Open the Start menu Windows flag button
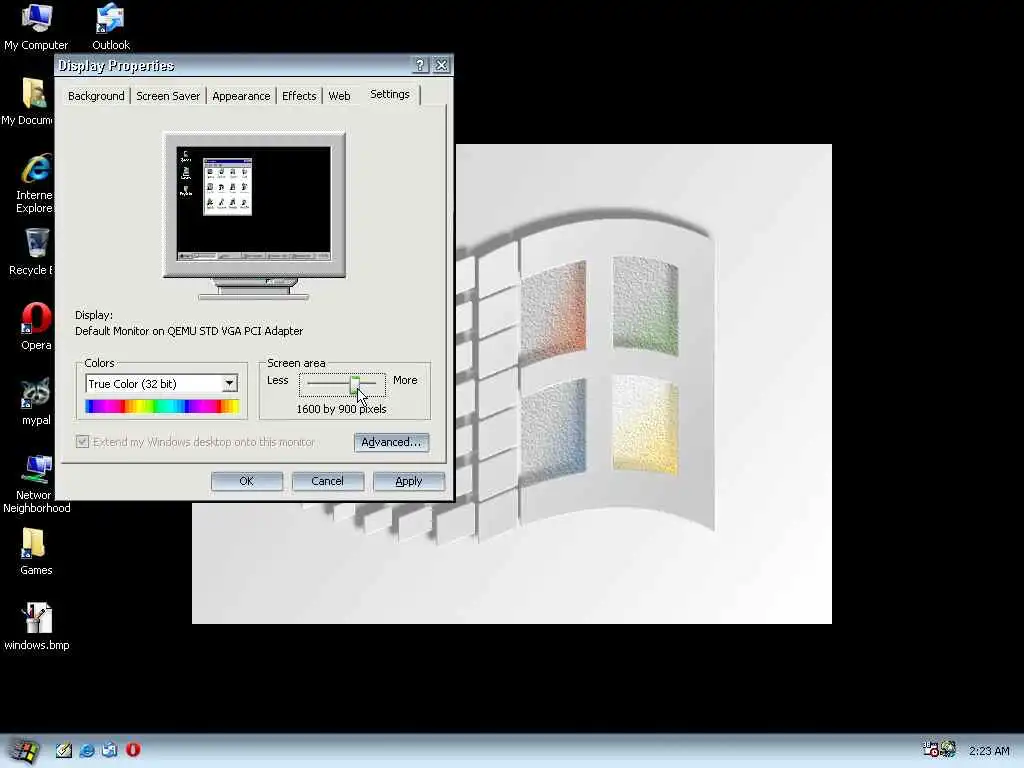 click(25, 751)
